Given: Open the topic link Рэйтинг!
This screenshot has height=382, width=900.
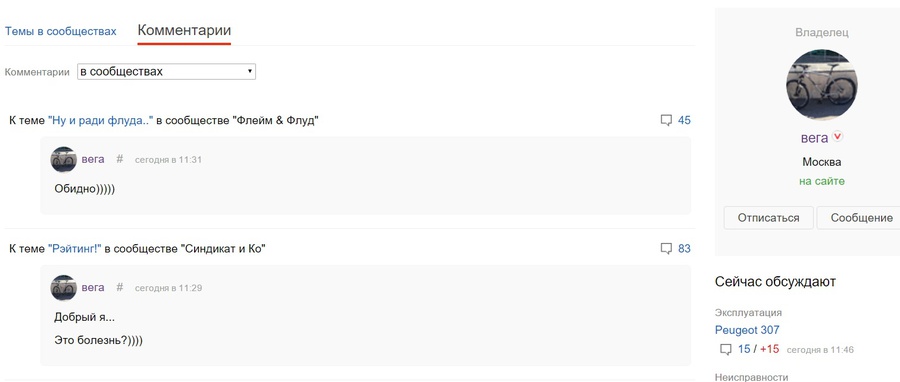Looking at the screenshot, I should 75,249.
